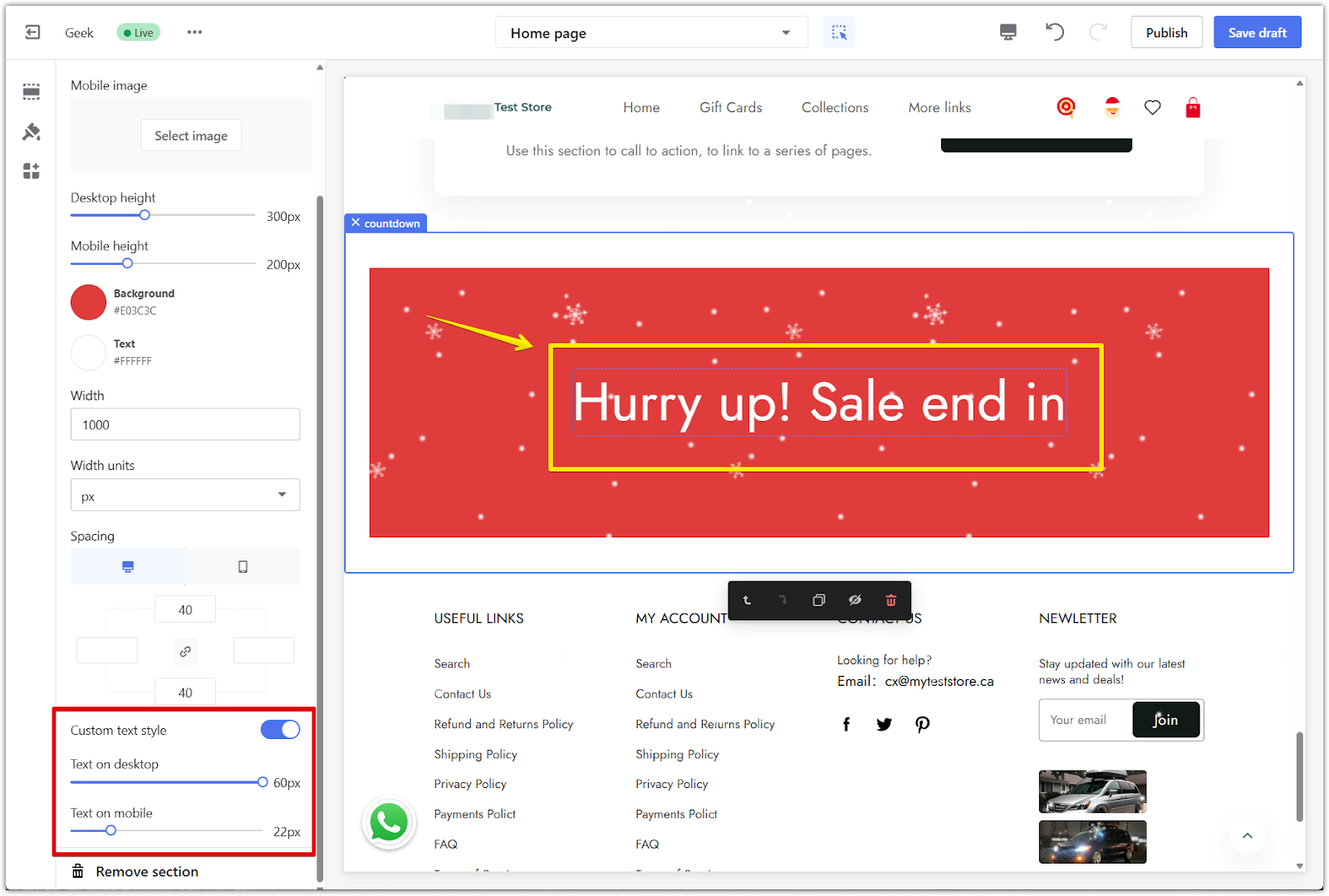Expand the Width units dropdown
The image size is (1329, 896).
184,496
